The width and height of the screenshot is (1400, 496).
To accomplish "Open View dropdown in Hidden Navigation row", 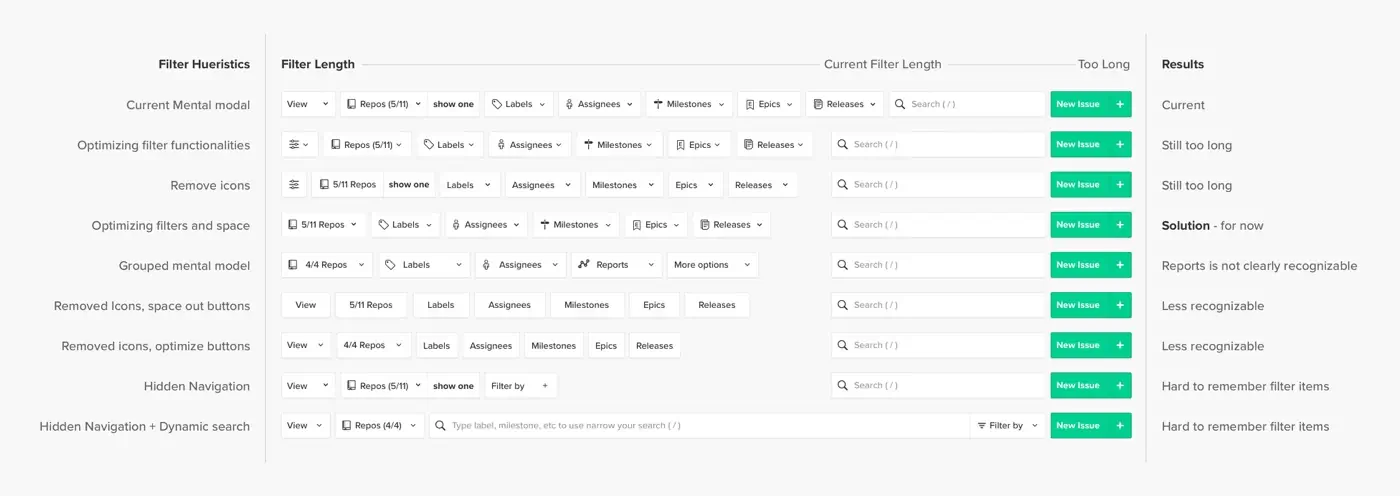I will (x=308, y=385).
